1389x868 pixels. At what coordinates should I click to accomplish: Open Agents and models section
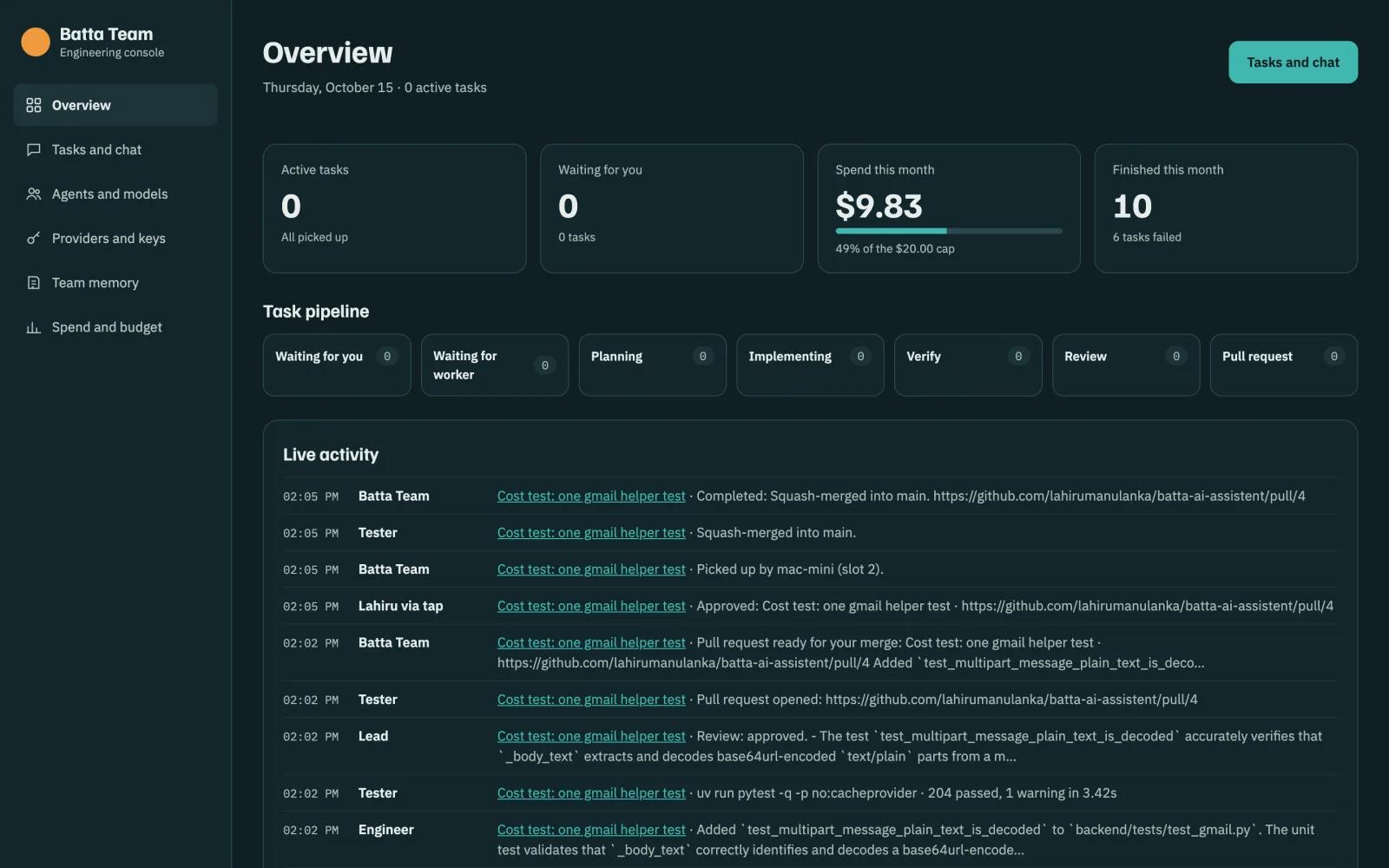115,194
